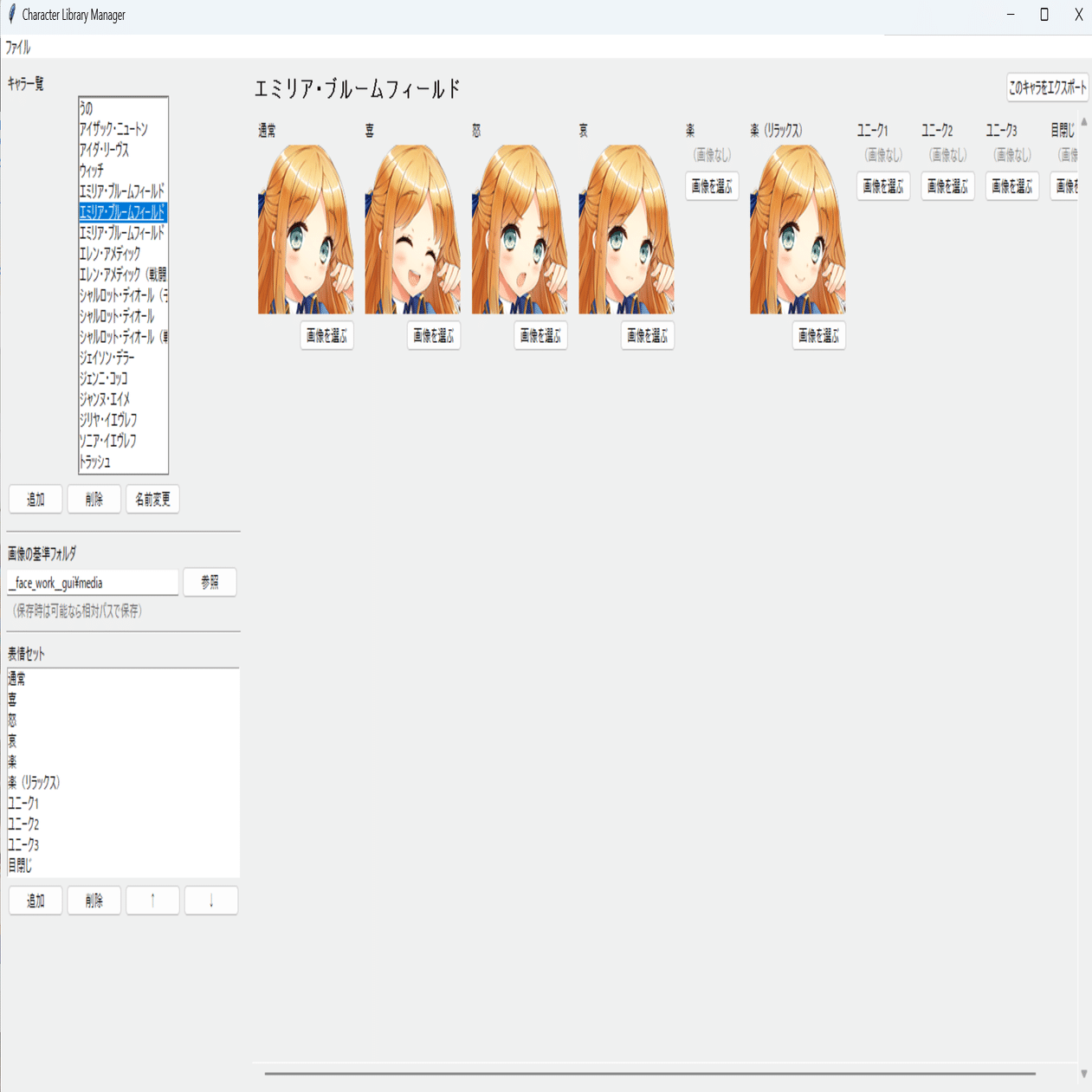This screenshot has height=1092, width=1092.
Task: Click 参照 next to the image base folder
Action: point(210,582)
